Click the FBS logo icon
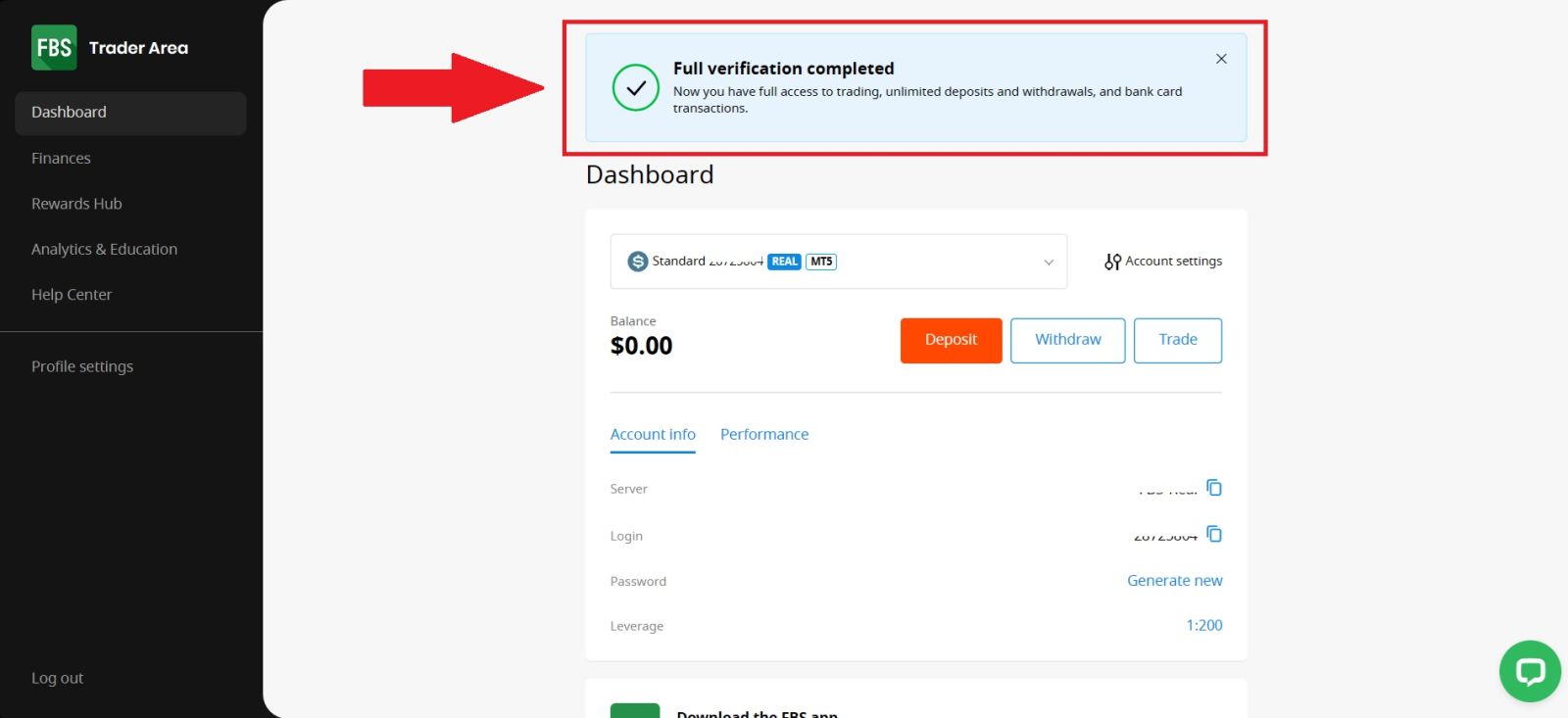 coord(54,47)
